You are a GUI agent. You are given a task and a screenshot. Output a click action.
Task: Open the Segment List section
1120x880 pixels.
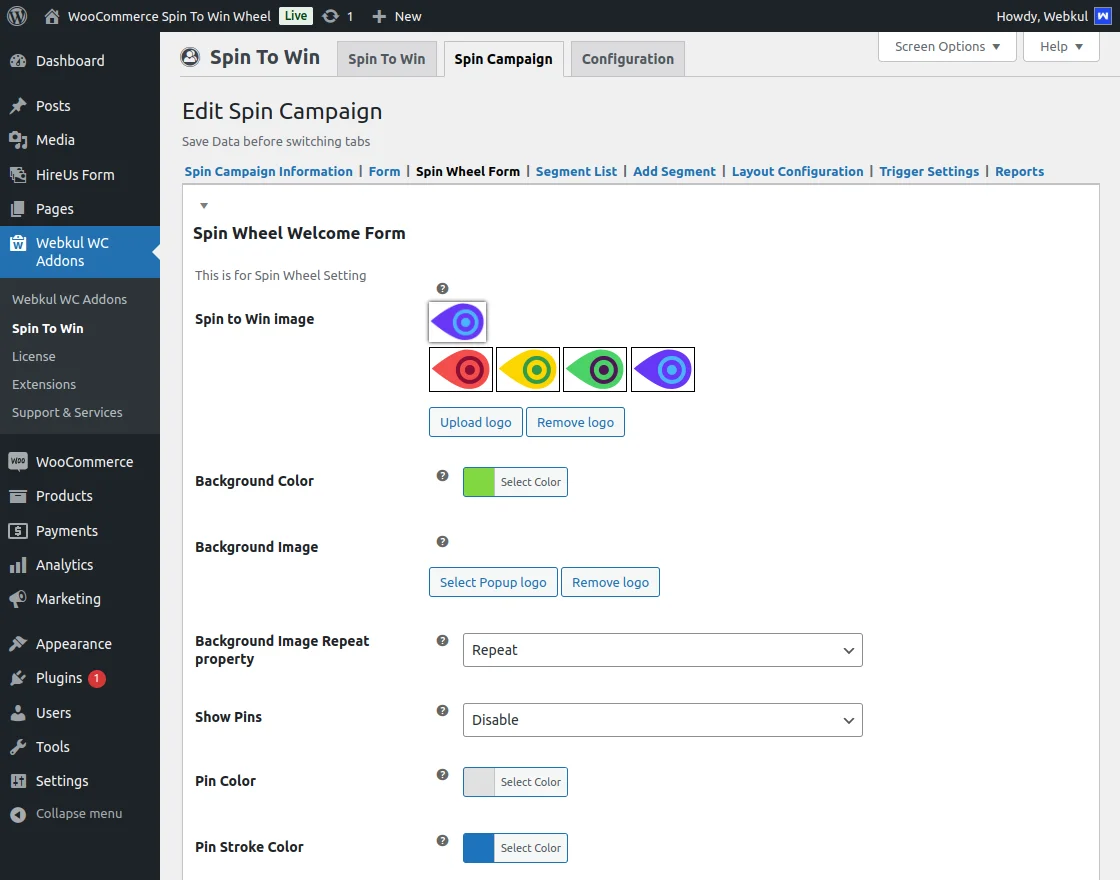tap(576, 172)
